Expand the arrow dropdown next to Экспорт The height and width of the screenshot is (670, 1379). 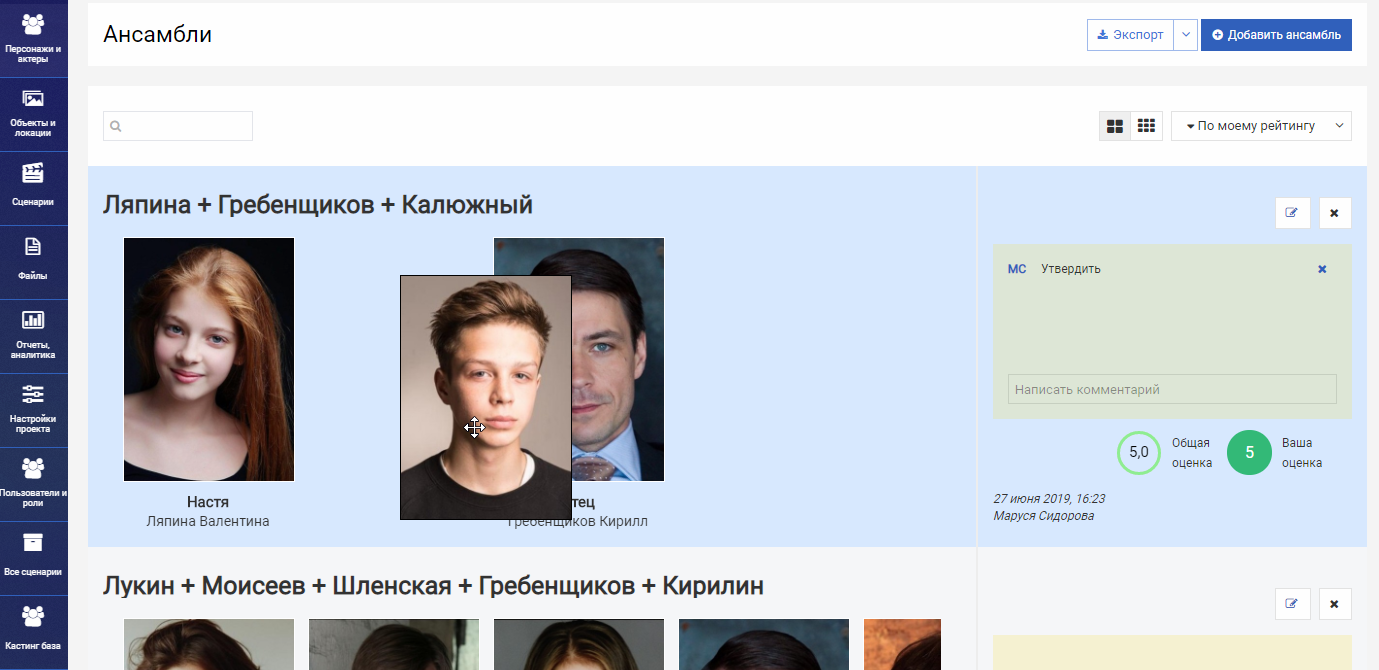coord(1185,35)
